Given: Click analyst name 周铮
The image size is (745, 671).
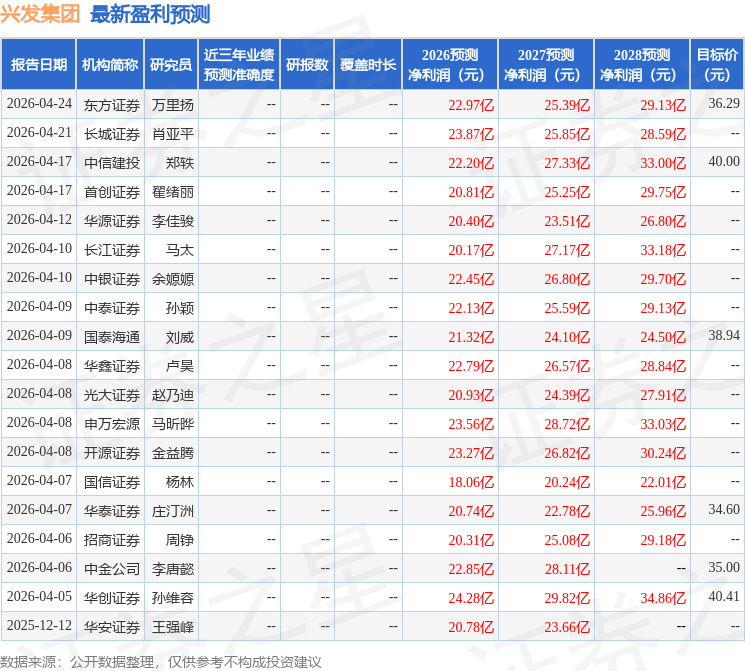Looking at the screenshot, I should 180,540.
